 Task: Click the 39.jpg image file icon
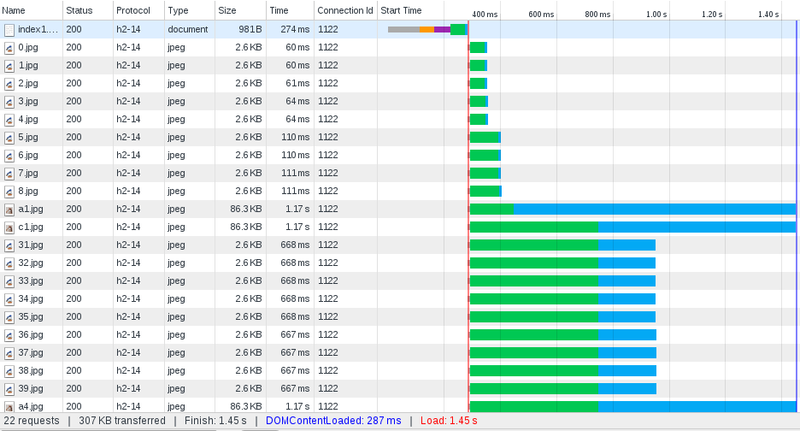pos(9,389)
